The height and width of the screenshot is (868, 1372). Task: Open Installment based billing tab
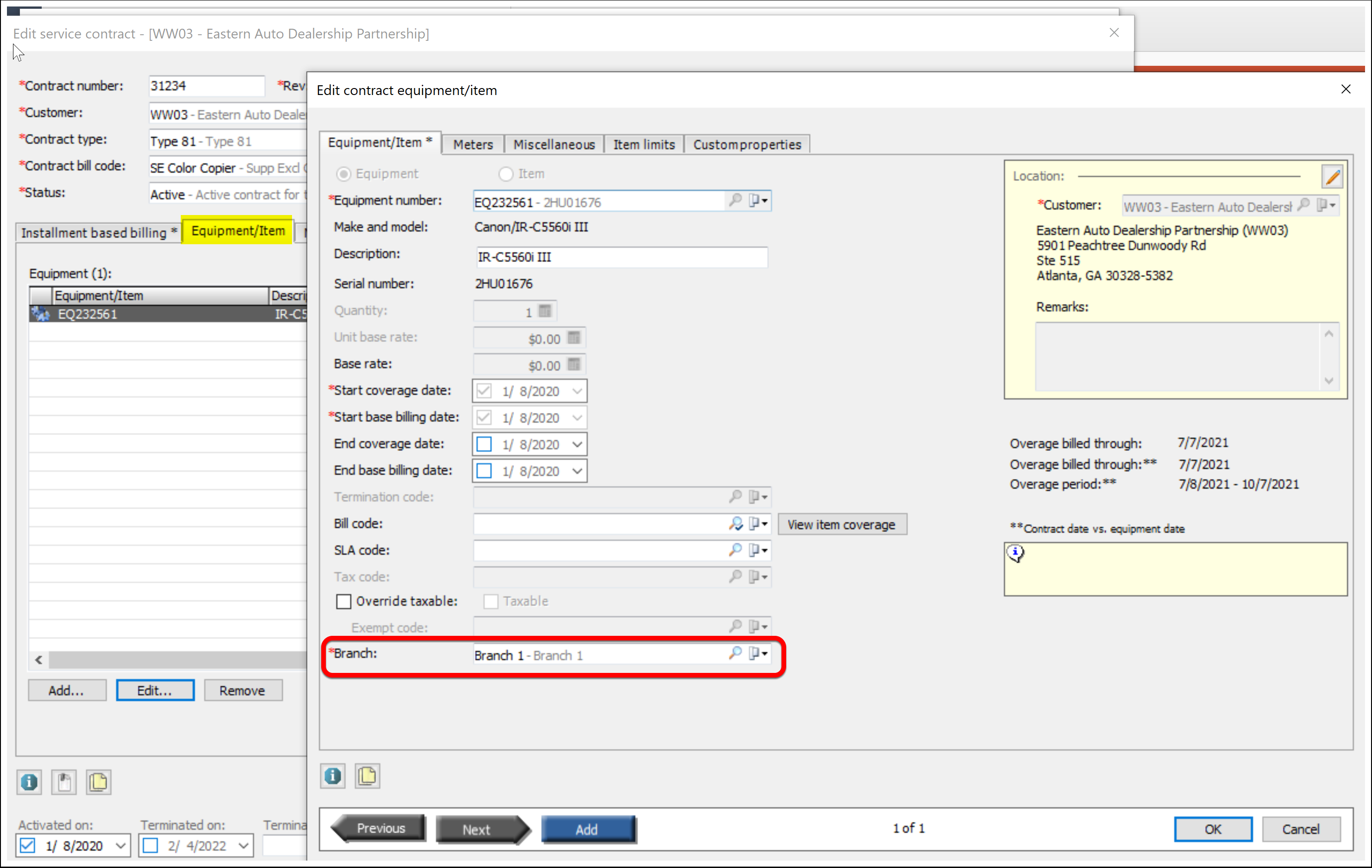(x=99, y=232)
